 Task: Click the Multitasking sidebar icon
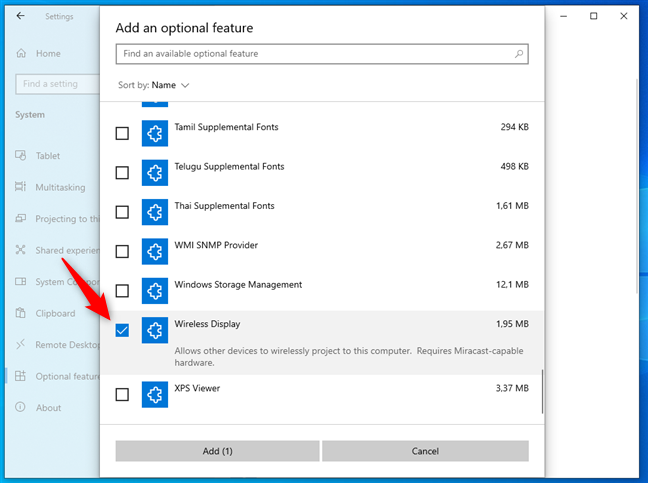point(20,187)
